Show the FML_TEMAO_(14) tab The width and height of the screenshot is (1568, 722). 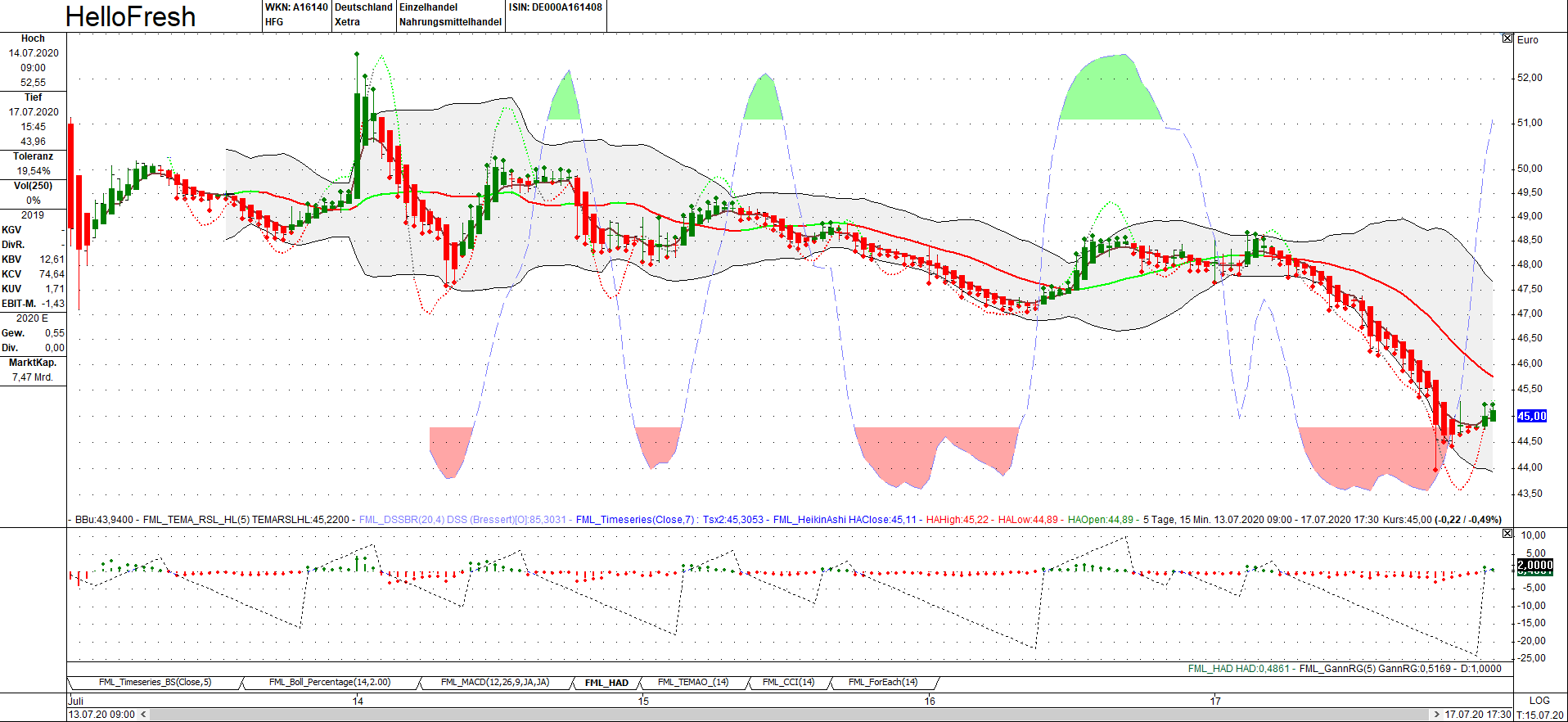coord(693,682)
